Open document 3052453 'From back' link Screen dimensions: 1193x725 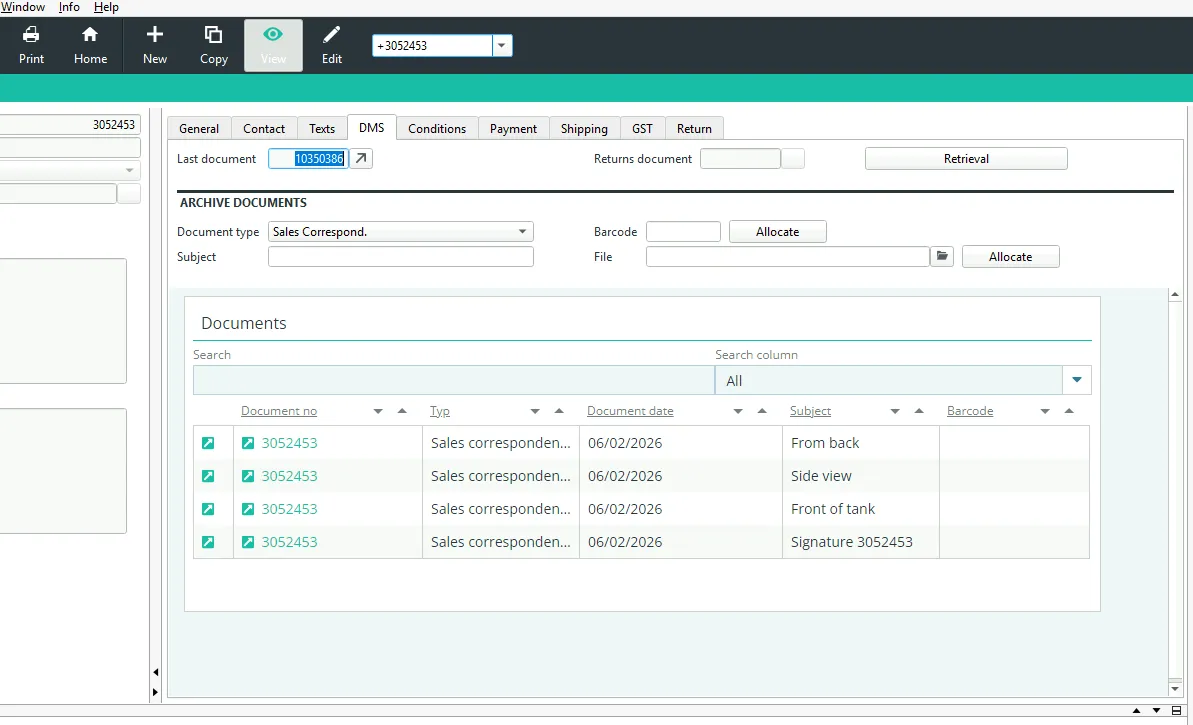(289, 443)
